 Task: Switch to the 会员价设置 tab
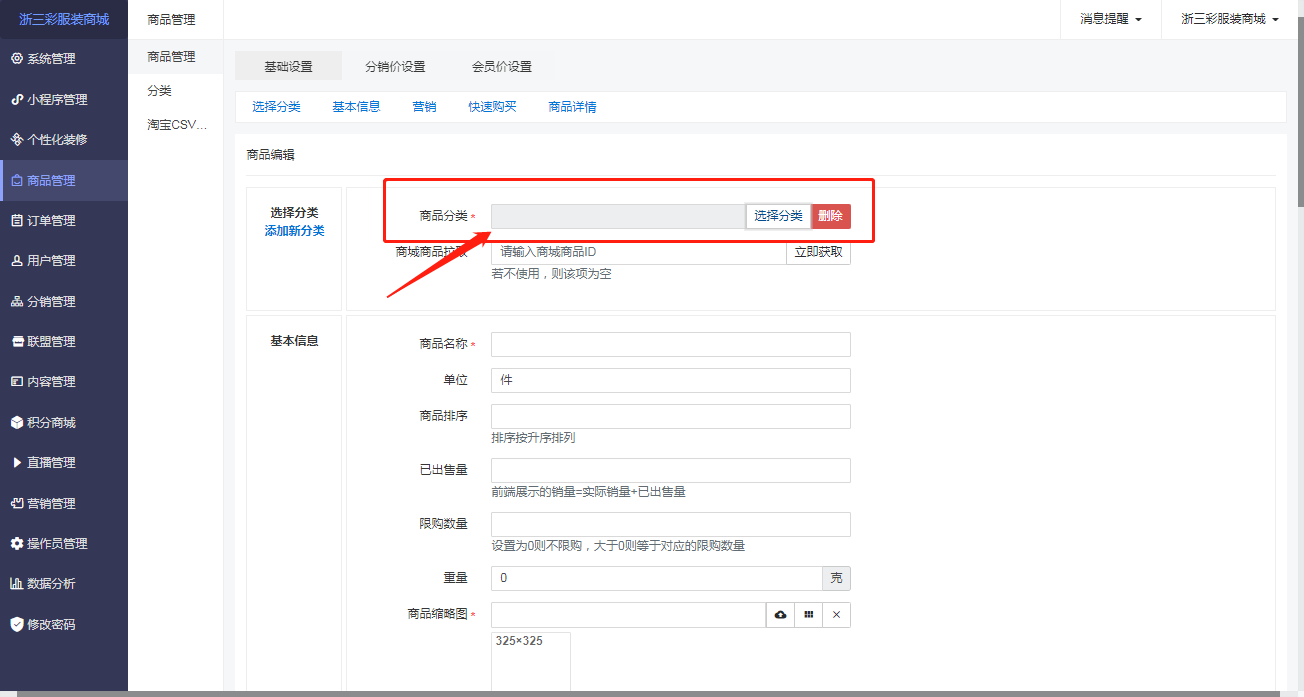point(502,66)
